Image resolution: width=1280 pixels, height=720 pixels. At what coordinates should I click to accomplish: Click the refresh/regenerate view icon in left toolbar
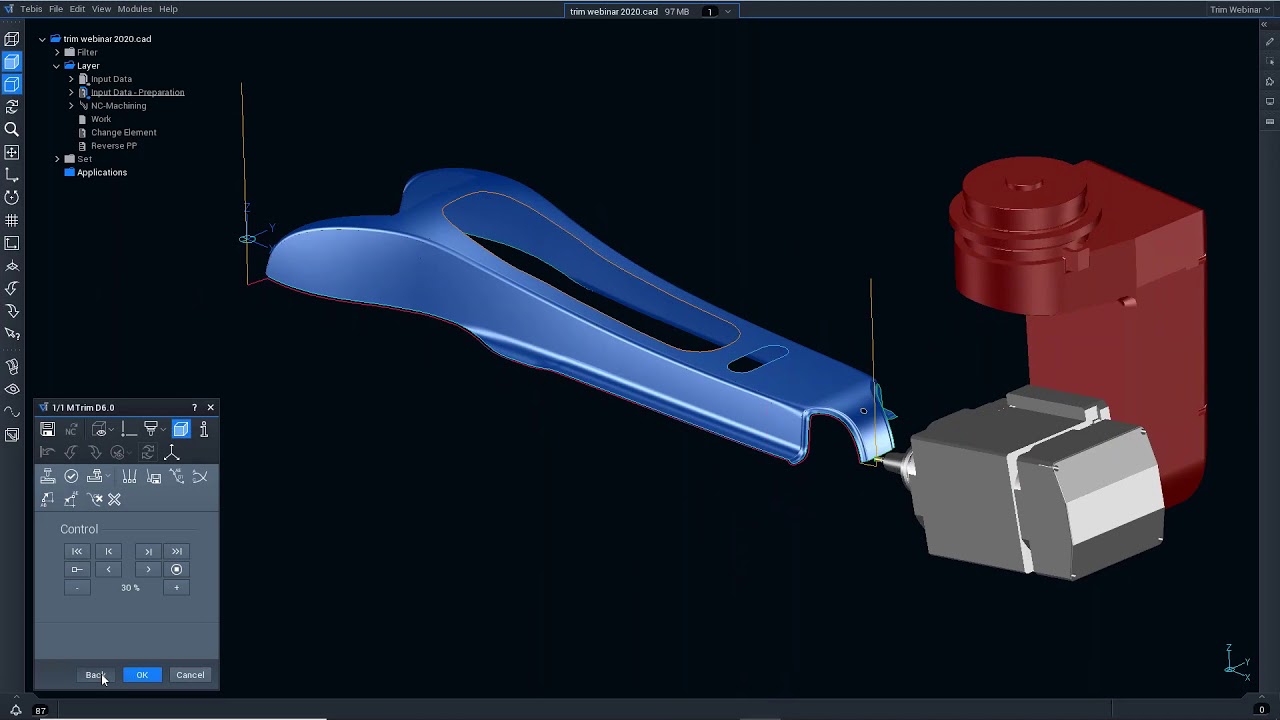[12, 107]
